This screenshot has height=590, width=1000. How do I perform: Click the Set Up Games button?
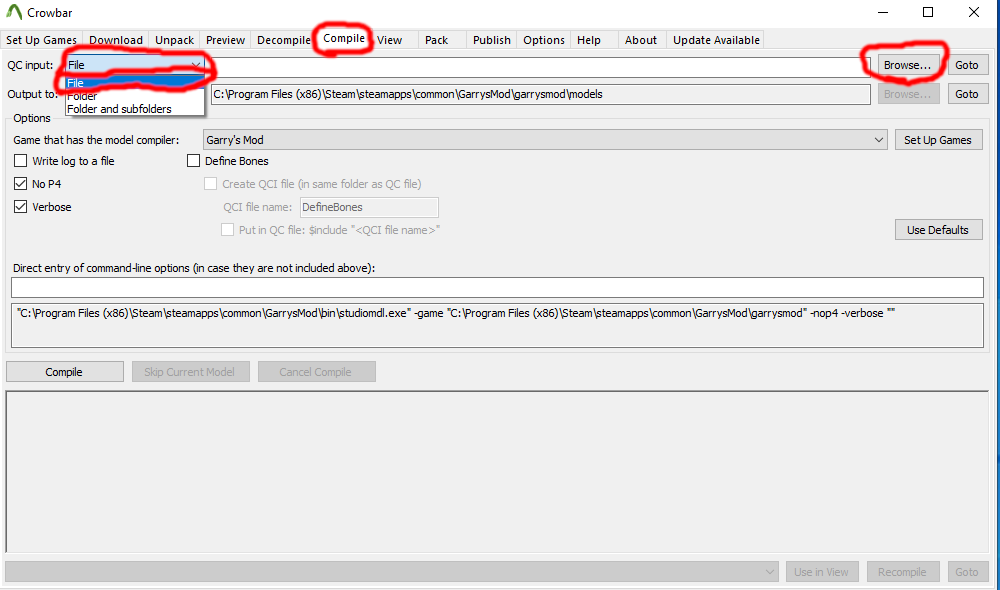point(938,140)
